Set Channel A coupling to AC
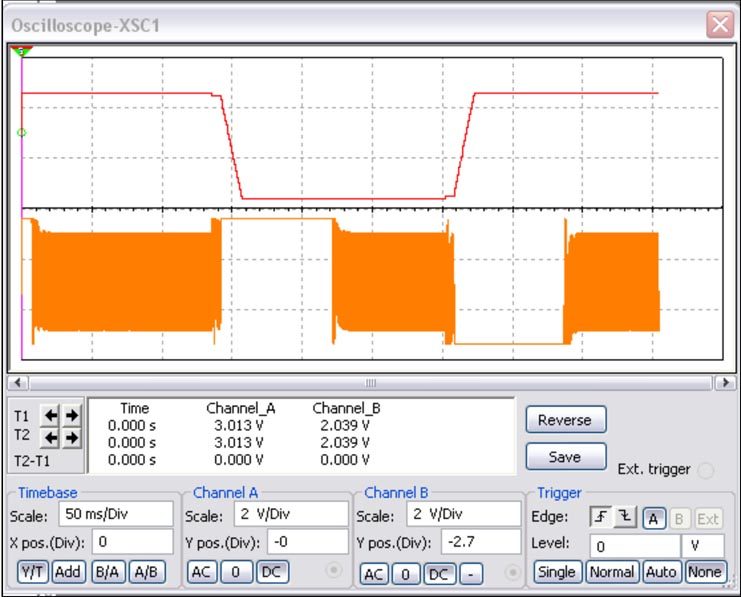The height and width of the screenshot is (597, 741). (201, 572)
